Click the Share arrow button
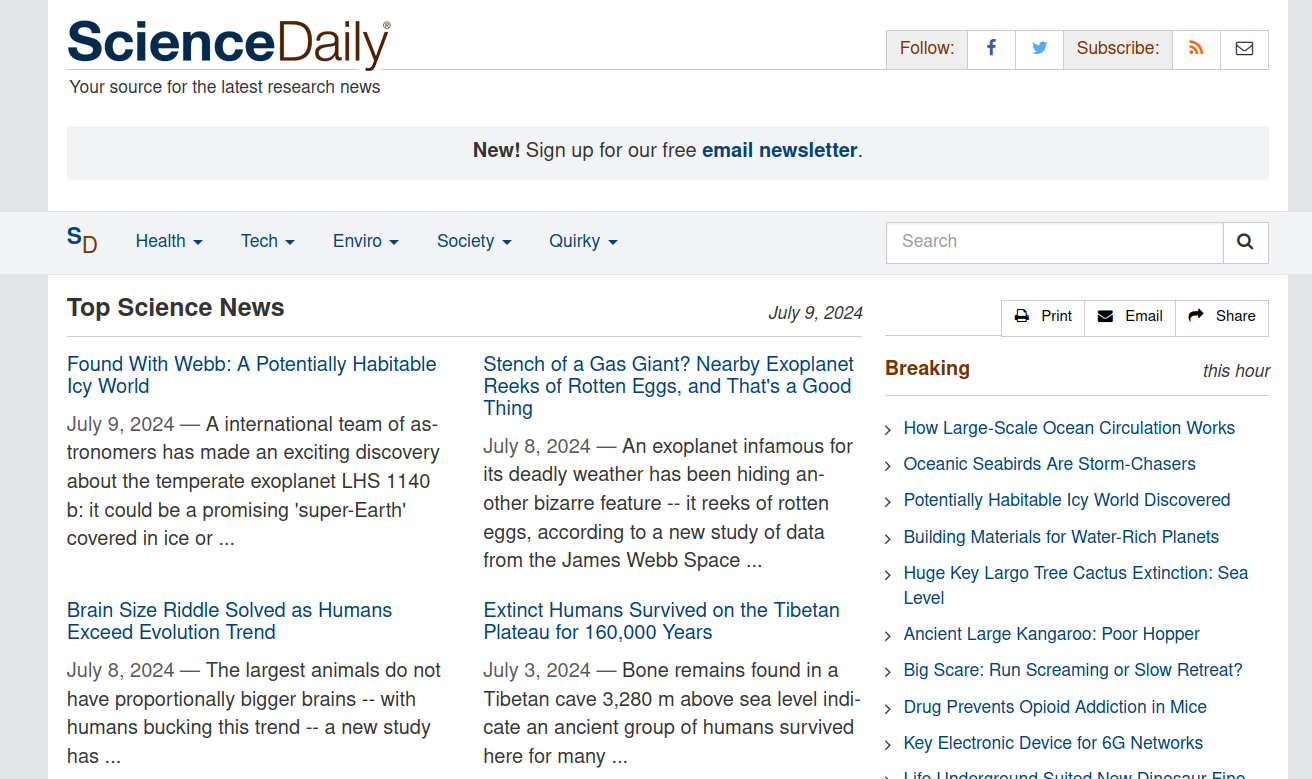This screenshot has width=1312, height=779. 1222,317
